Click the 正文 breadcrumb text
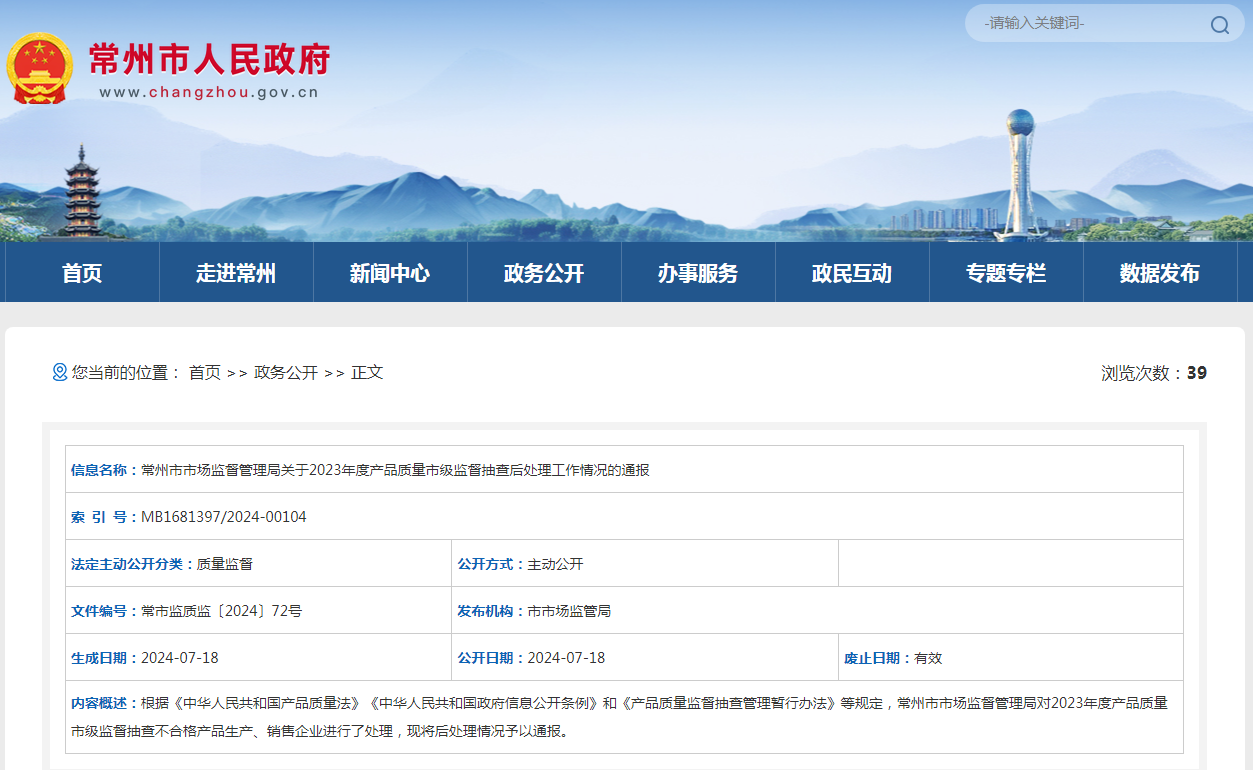Image resolution: width=1253 pixels, height=770 pixels. 367,372
